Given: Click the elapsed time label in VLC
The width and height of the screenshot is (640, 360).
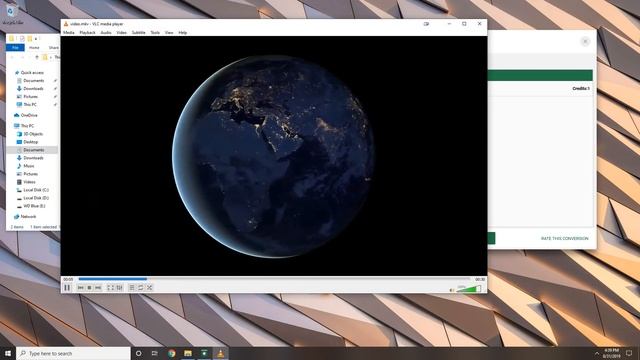Looking at the screenshot, I should click(x=68, y=279).
